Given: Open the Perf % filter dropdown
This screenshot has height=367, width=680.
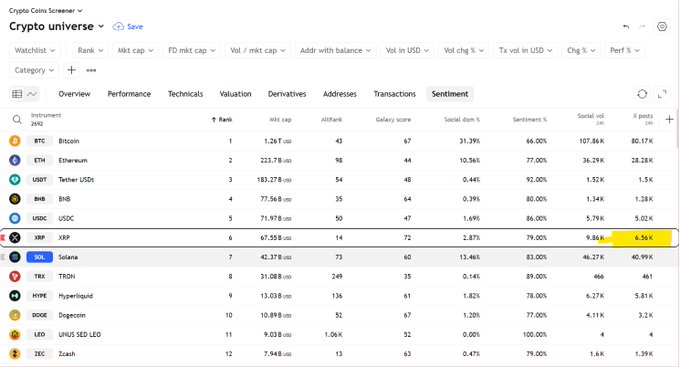Looking at the screenshot, I should click(624, 50).
